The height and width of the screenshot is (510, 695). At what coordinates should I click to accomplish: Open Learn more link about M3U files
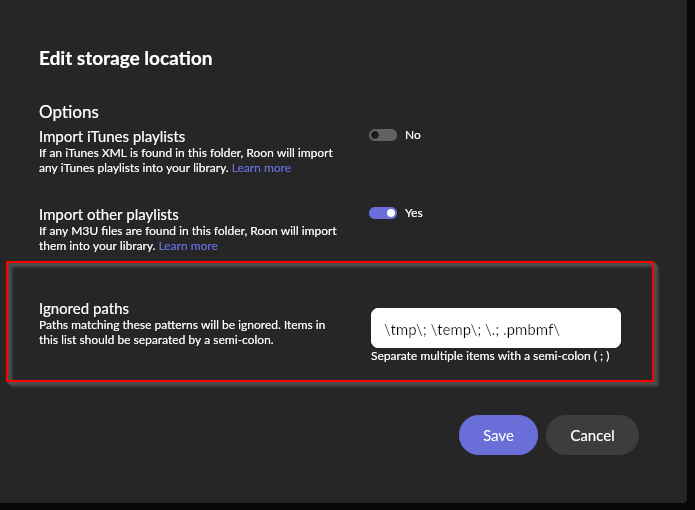coord(188,246)
